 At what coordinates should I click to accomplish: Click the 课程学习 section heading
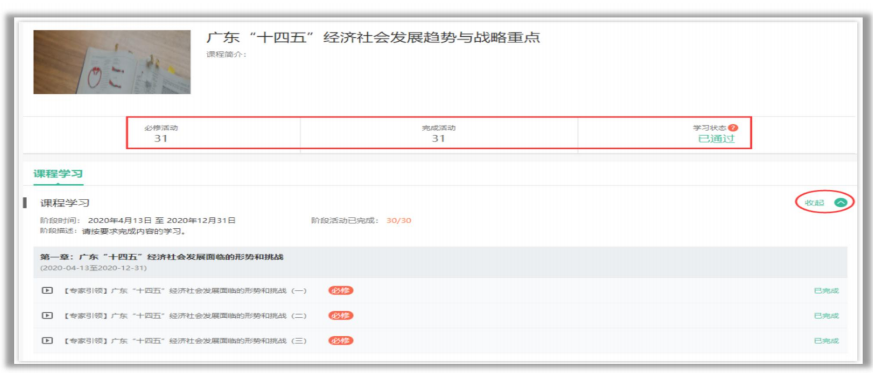pyautogui.click(x=65, y=203)
